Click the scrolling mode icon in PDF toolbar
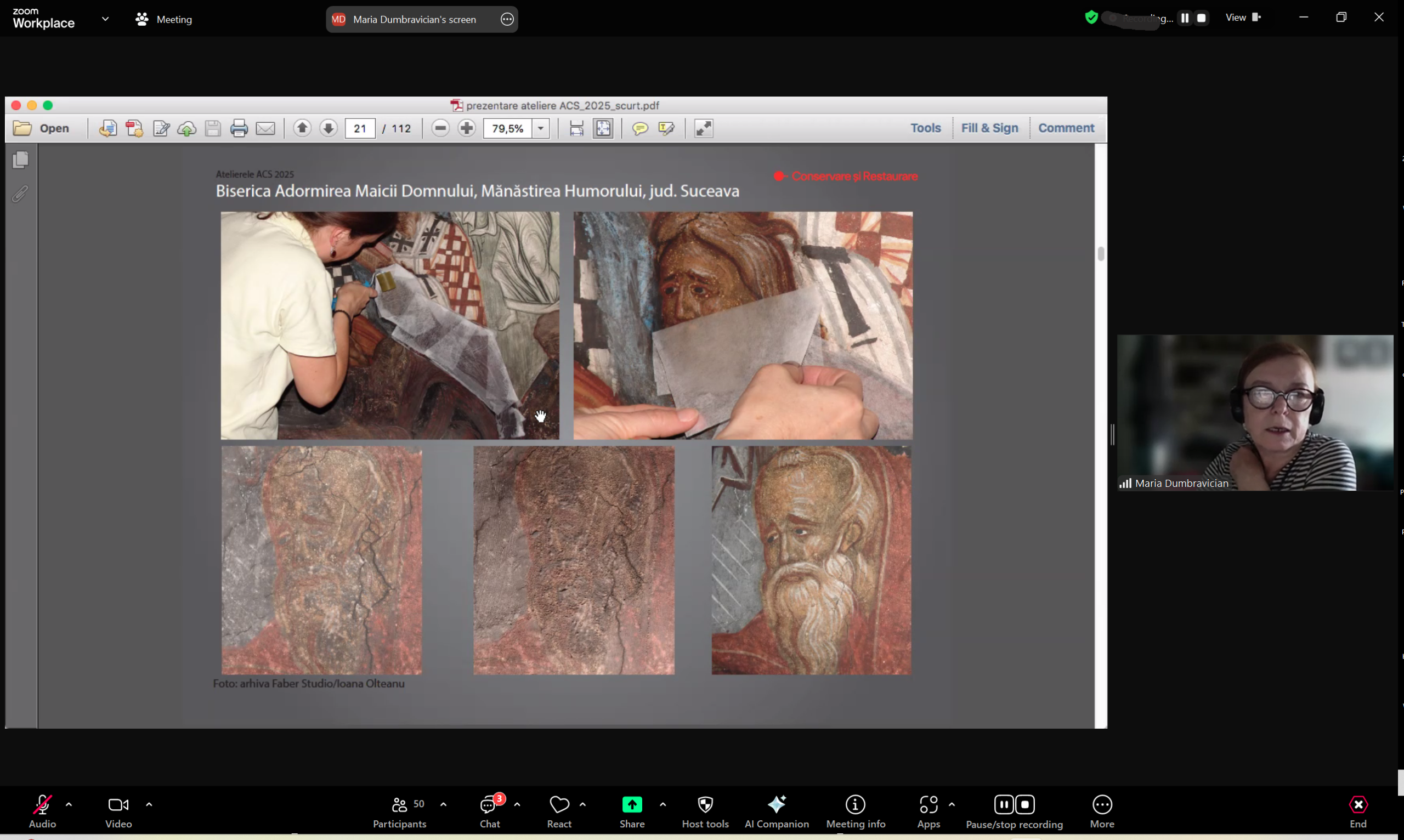Image resolution: width=1404 pixels, height=840 pixels. tap(576, 128)
